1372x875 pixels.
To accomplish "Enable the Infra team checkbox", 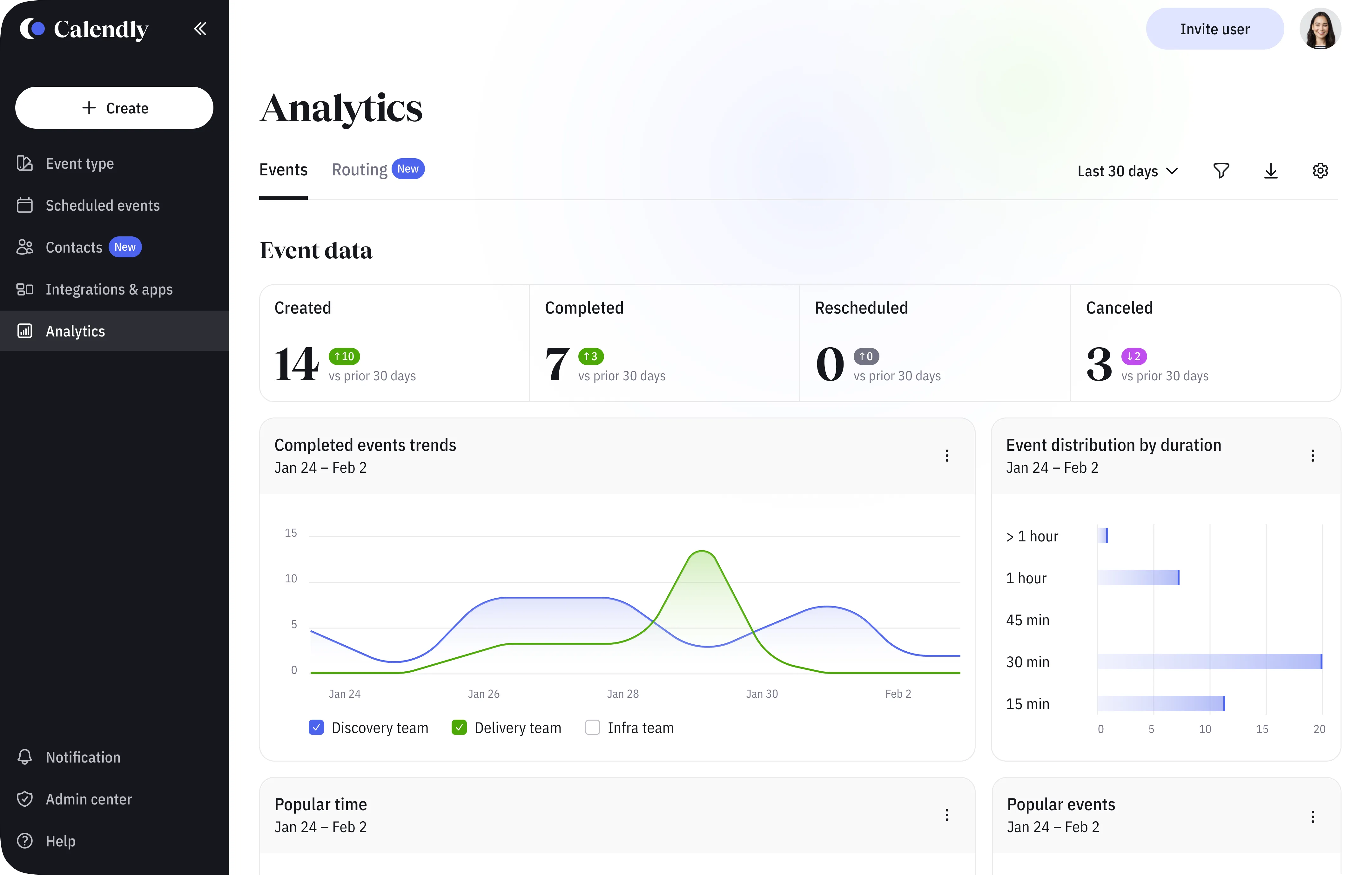I will tap(593, 727).
